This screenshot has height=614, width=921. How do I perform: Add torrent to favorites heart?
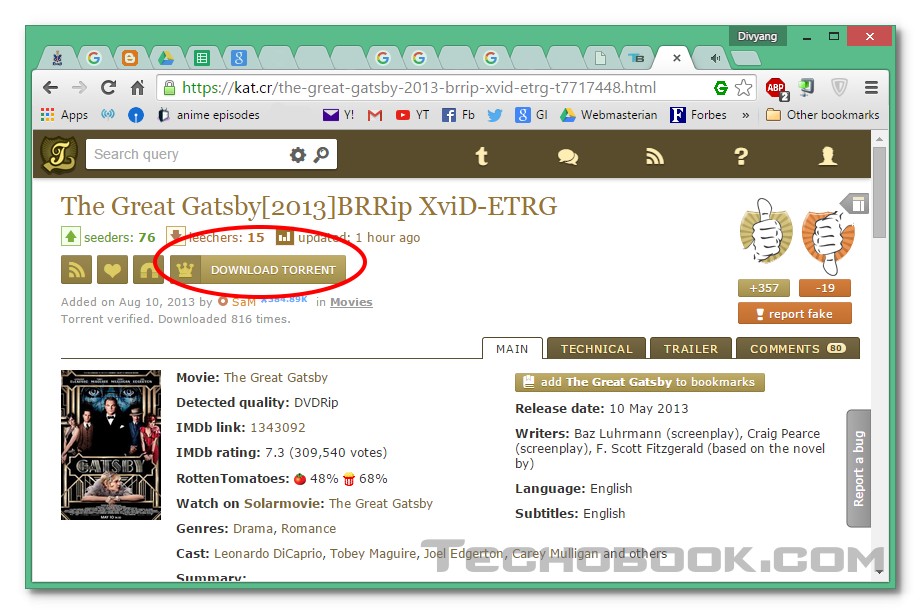click(112, 270)
